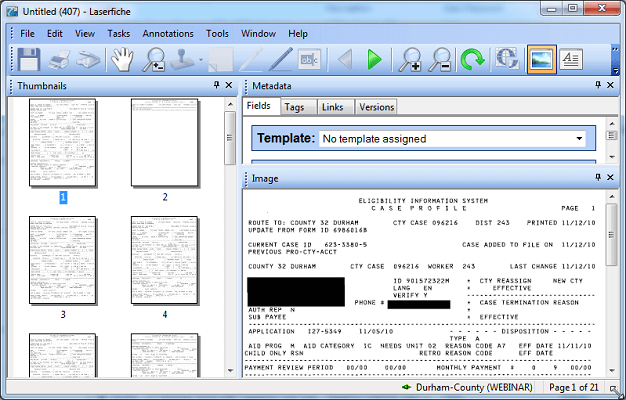Open the View menu
The height and width of the screenshot is (400, 626).
coord(85,34)
